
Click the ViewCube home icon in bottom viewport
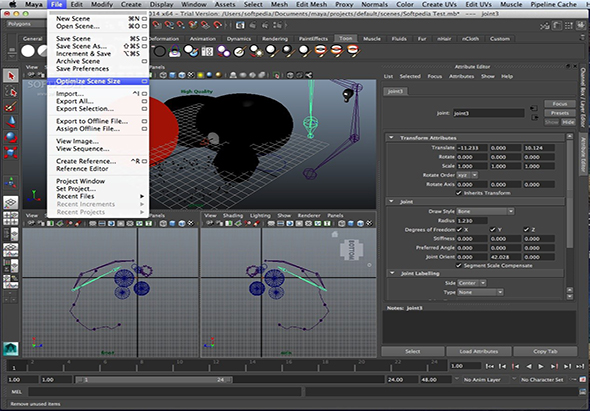click(x=335, y=234)
